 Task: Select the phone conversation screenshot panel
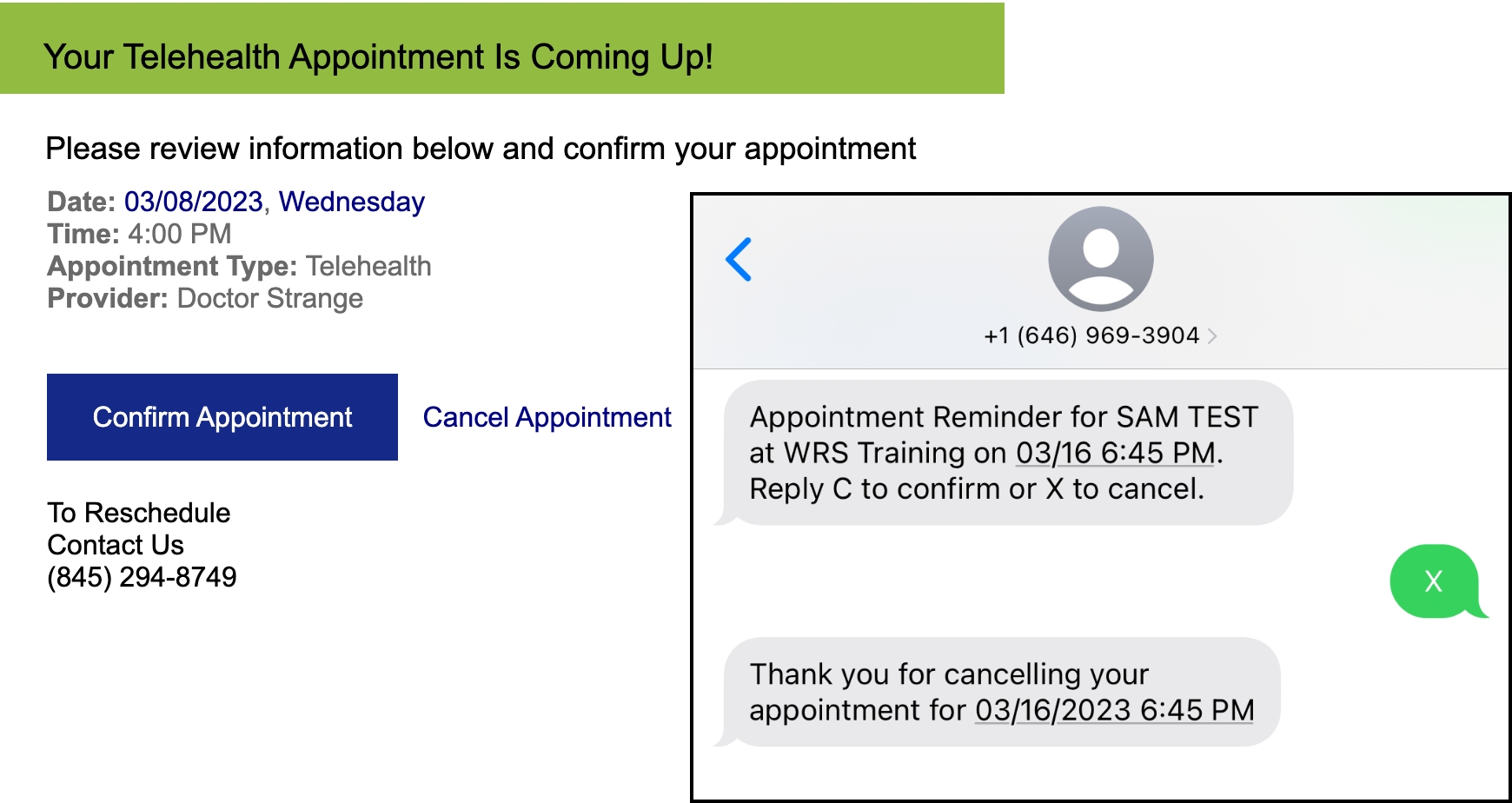coord(1099,495)
